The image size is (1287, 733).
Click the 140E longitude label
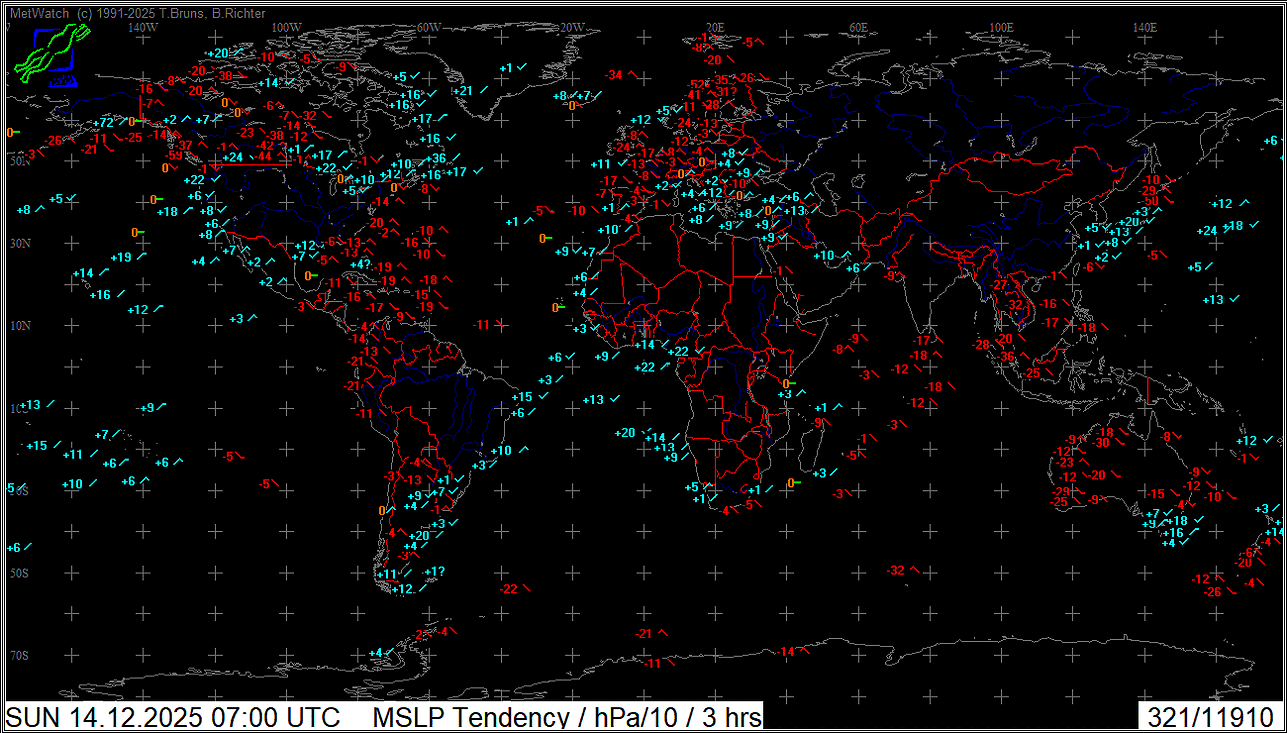click(1144, 27)
